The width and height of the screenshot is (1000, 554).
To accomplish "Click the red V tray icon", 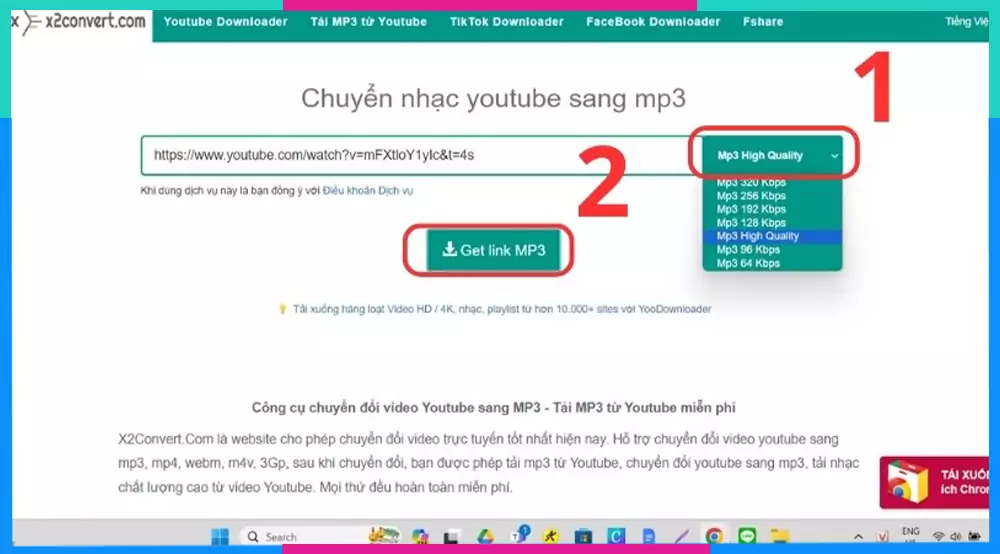I will pyautogui.click(x=883, y=537).
